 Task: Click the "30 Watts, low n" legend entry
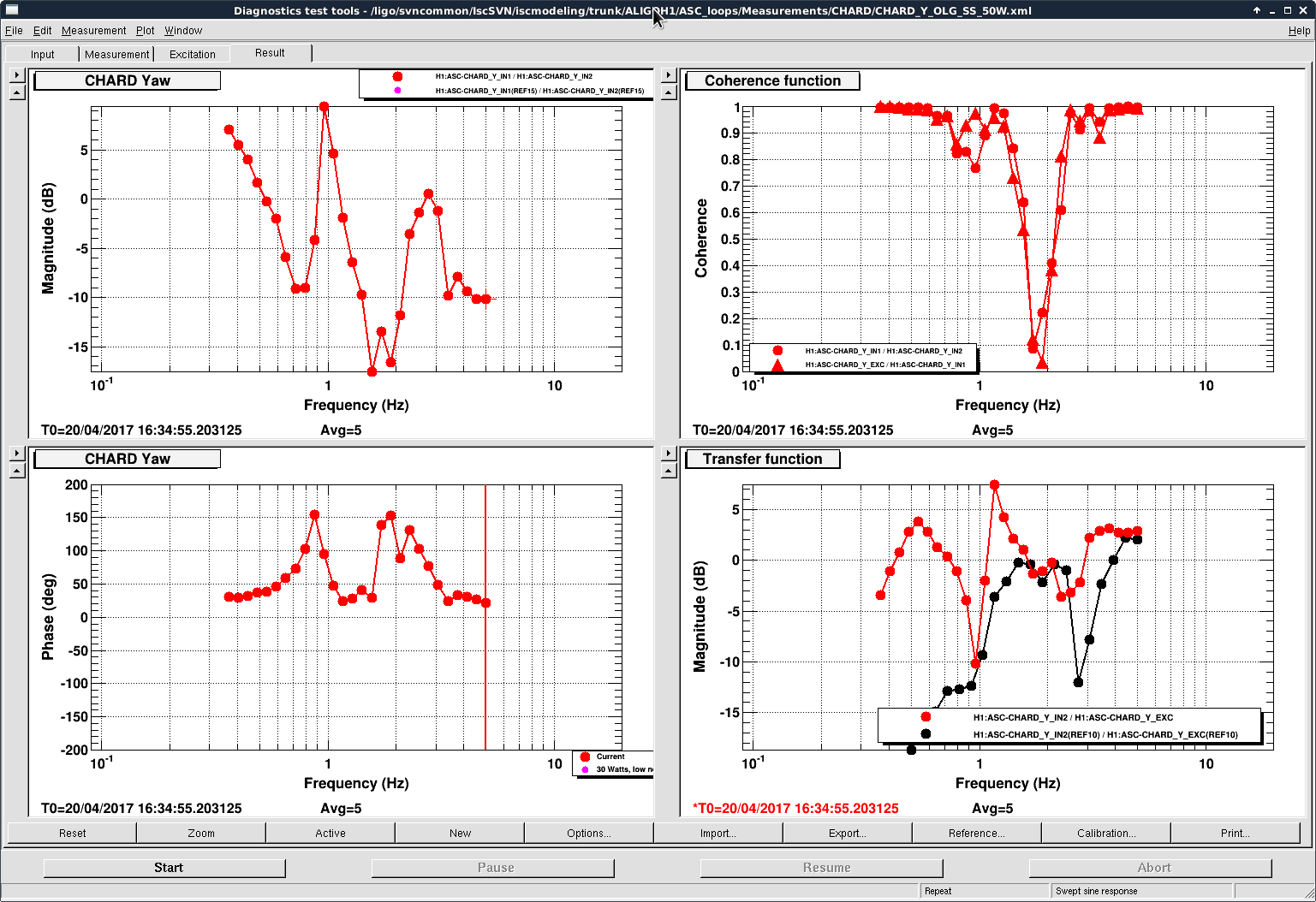[x=624, y=769]
